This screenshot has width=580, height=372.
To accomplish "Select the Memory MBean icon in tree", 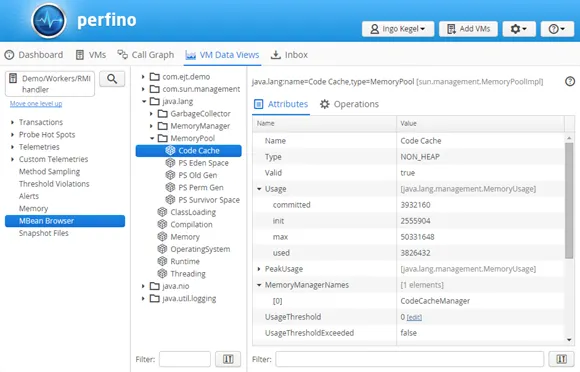I will tap(162, 237).
